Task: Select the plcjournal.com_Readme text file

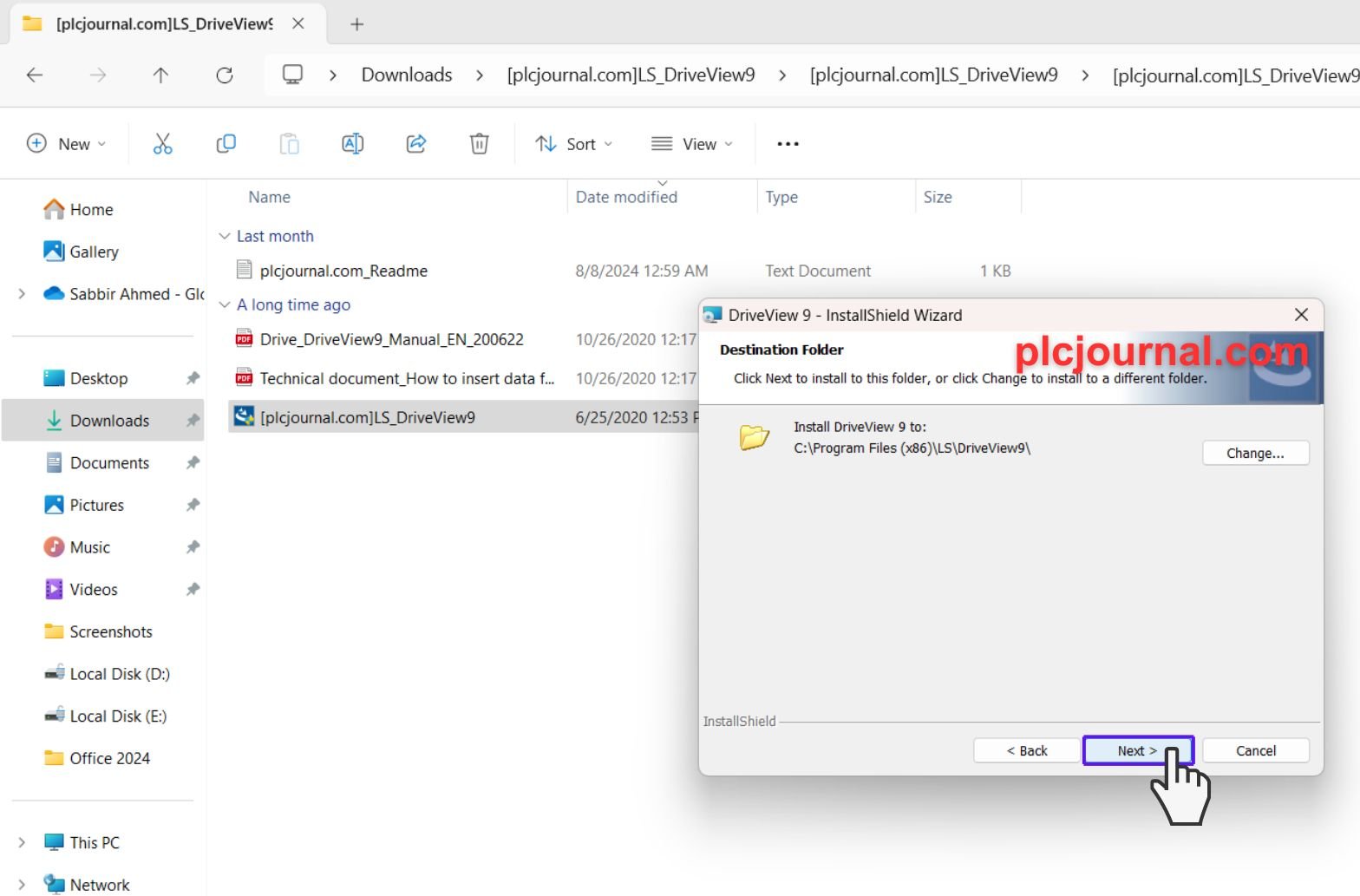Action: (x=343, y=271)
